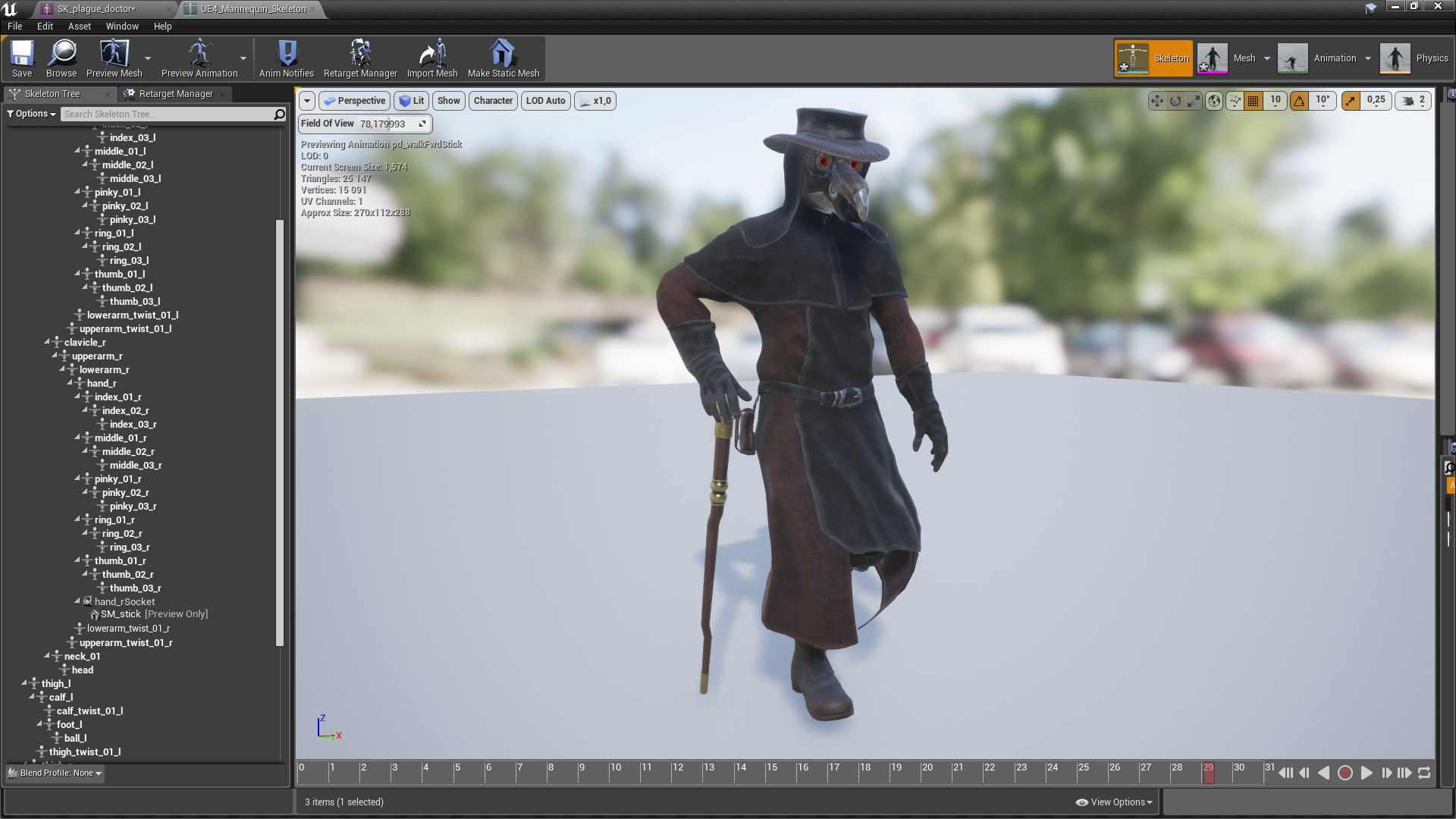Screen dimensions: 1456x819
Task: Open Anim Notifies from toolbar
Action: click(x=287, y=58)
